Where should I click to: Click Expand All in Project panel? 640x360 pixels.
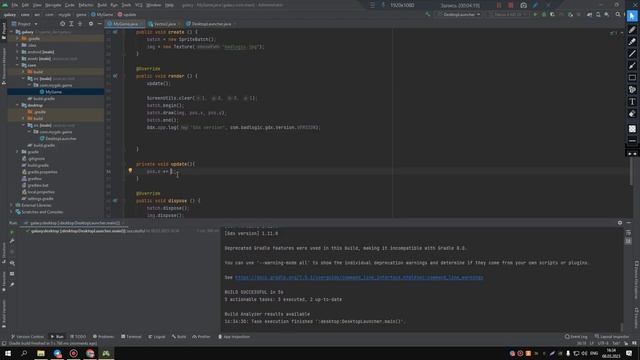[x=71, y=24]
